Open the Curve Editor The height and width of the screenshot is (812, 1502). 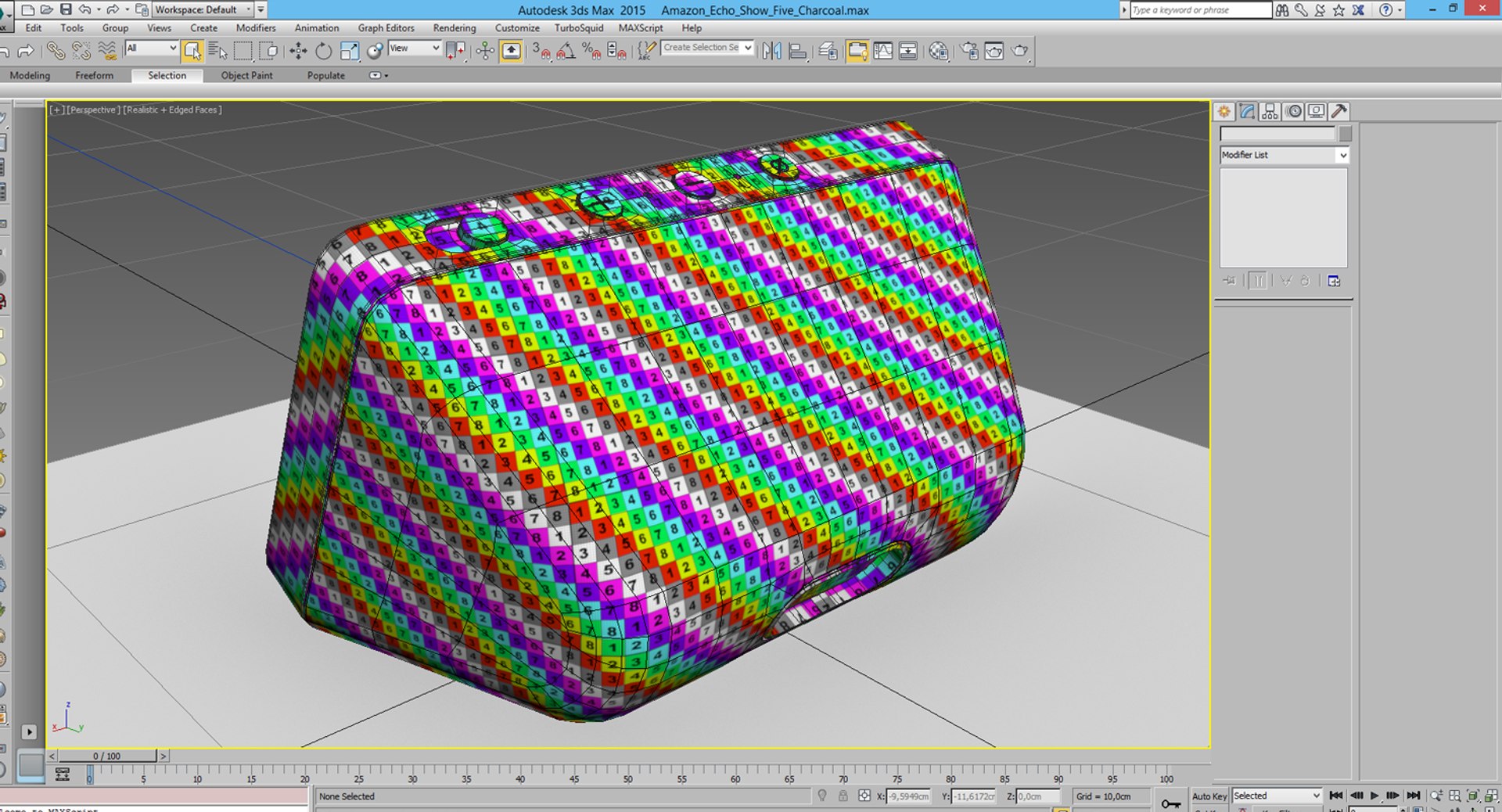[883, 51]
